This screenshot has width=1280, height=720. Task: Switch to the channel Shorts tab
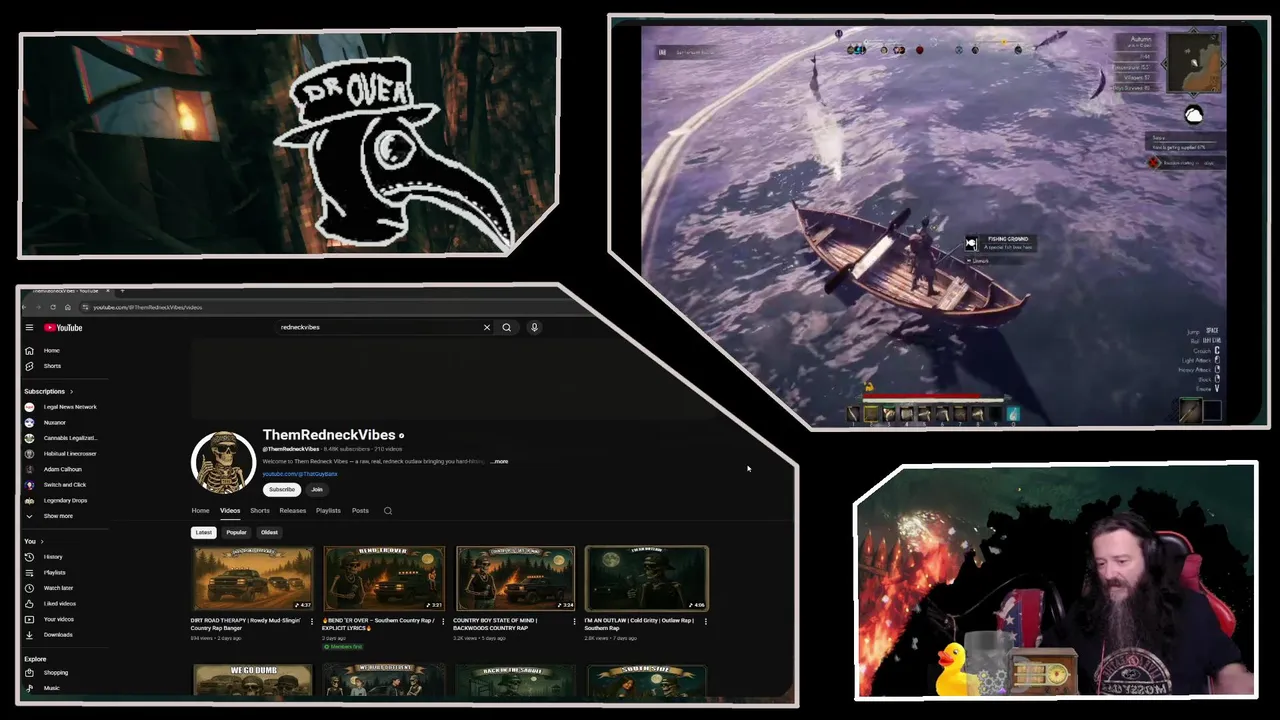[x=260, y=511]
